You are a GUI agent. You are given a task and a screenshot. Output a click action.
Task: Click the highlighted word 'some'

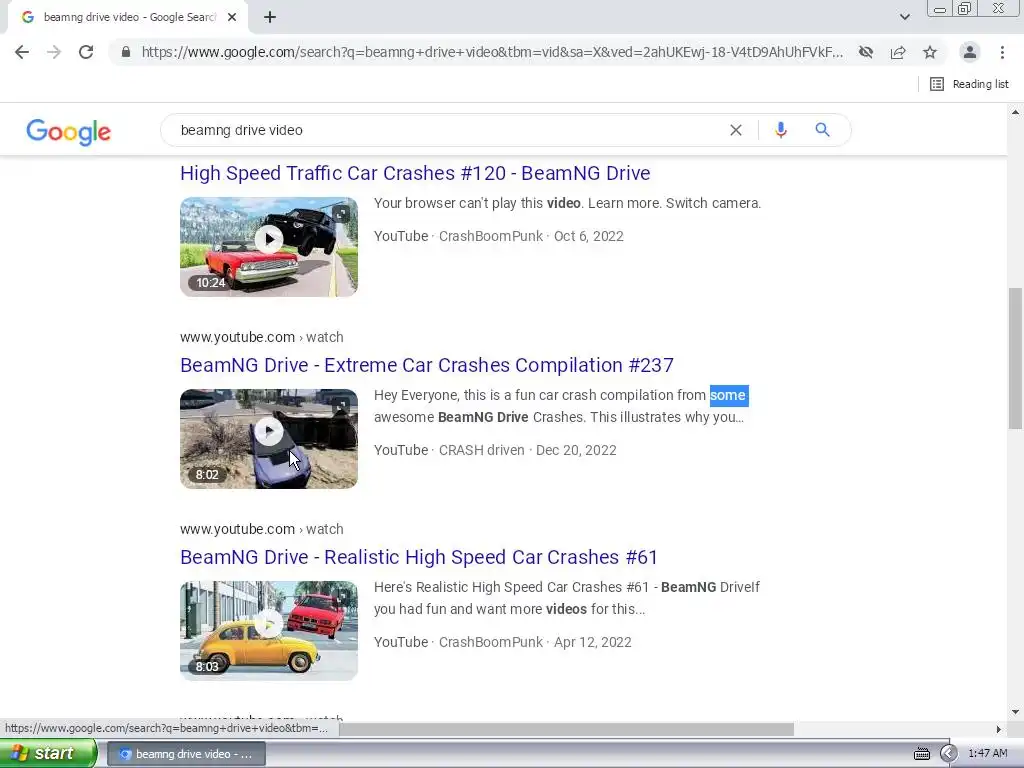[x=728, y=395]
